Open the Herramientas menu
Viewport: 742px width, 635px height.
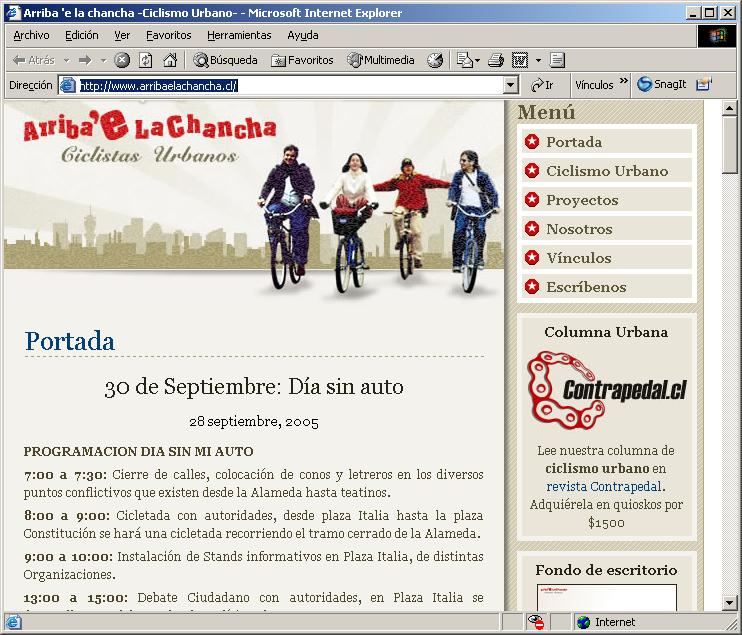[x=239, y=35]
